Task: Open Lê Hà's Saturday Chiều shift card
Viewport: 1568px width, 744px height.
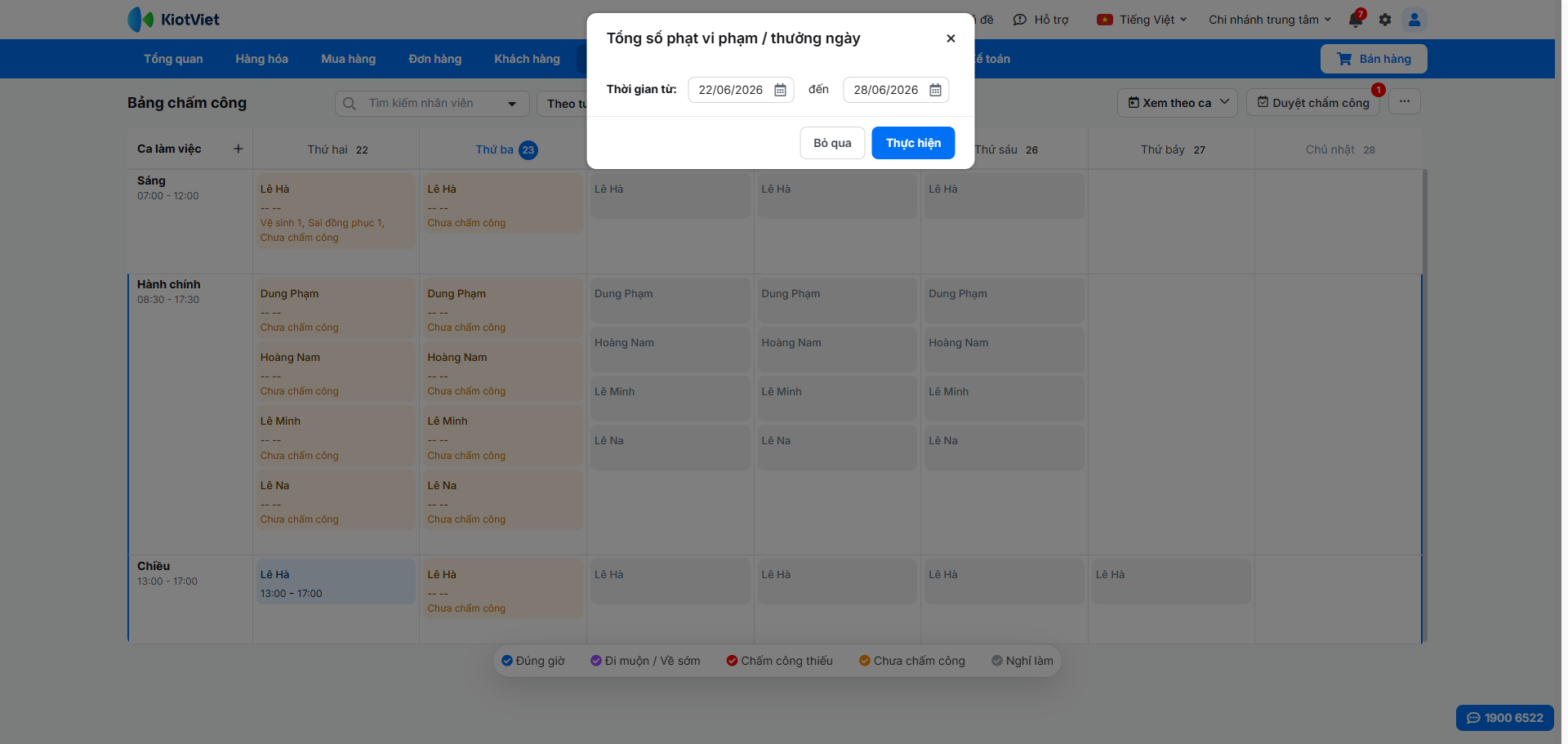Action: (1171, 581)
